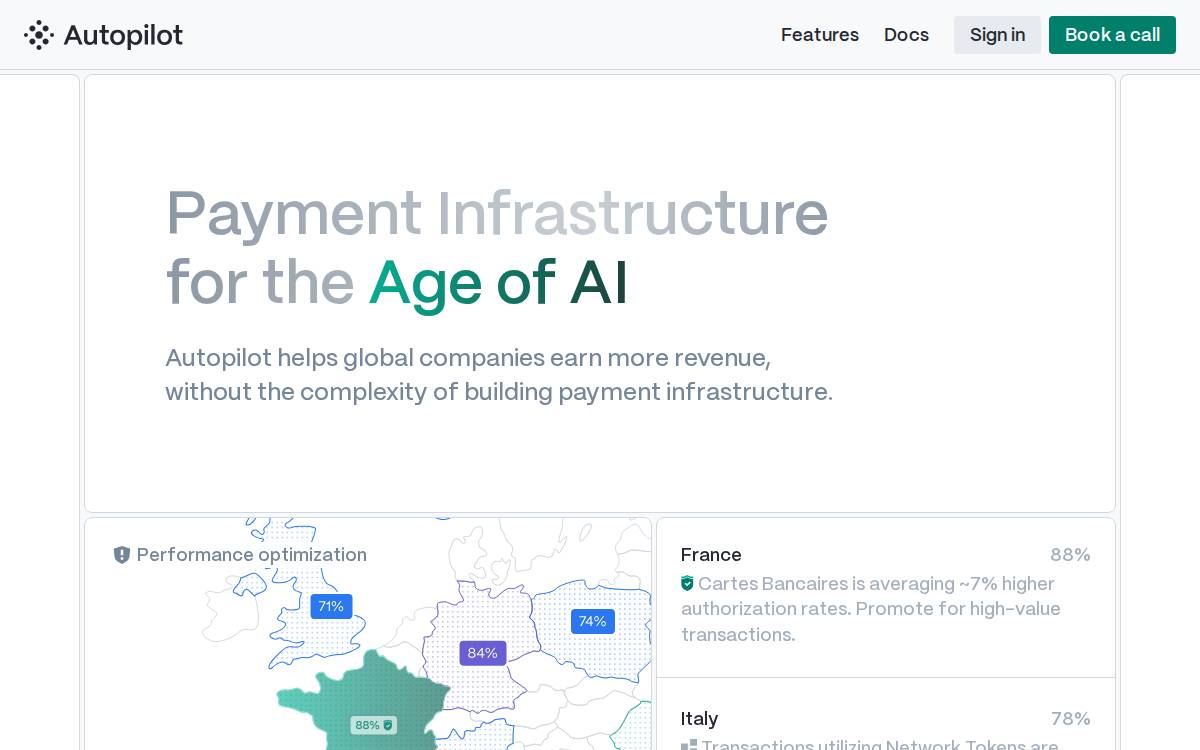Click the Network Tokens icon under Italy
This screenshot has height=750, width=1200.
coord(689,745)
